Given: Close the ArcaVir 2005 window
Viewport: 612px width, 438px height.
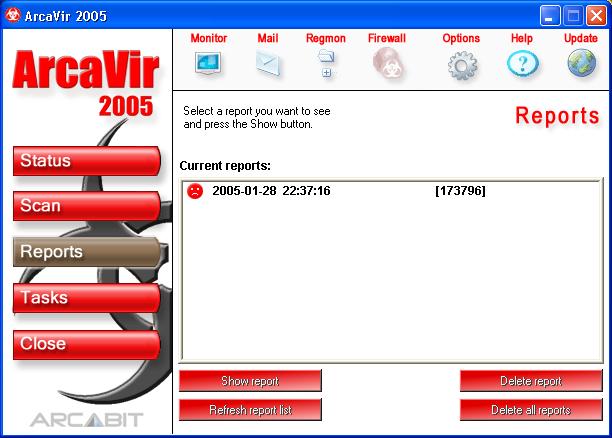Looking at the screenshot, I should [x=596, y=16].
